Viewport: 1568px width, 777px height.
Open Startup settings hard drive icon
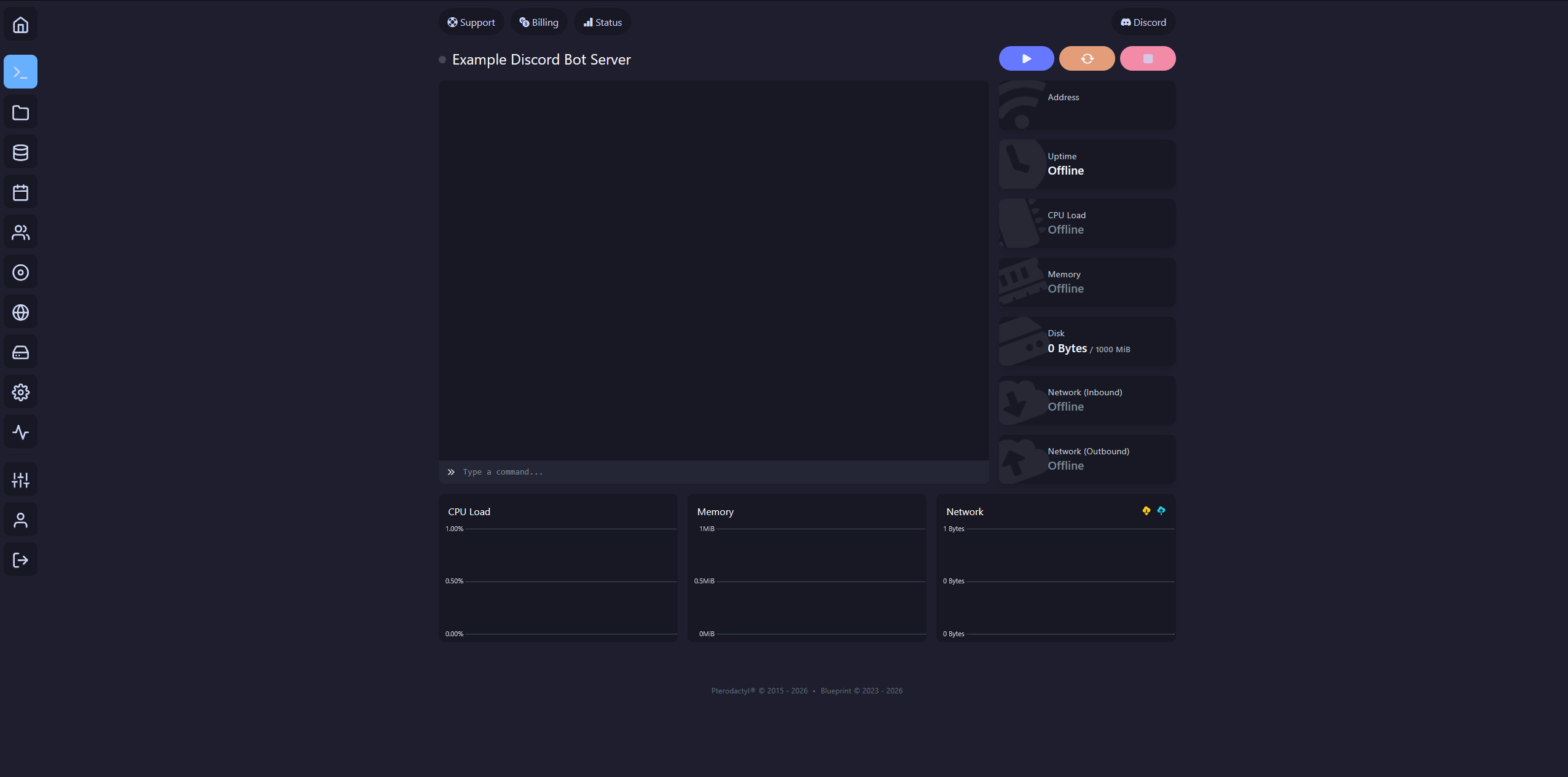click(20, 351)
